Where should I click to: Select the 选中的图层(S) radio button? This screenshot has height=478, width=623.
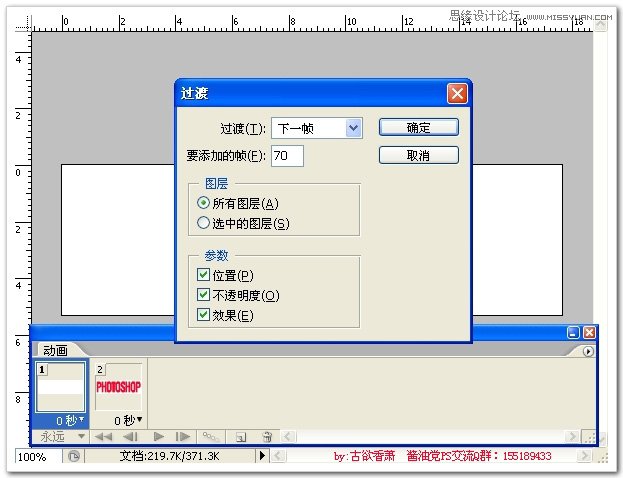point(203,223)
